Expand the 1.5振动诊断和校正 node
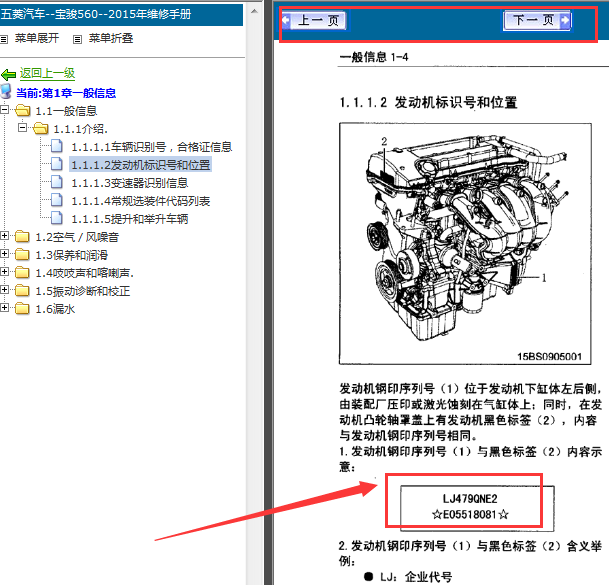This screenshot has height=585, width=609. coord(5,289)
